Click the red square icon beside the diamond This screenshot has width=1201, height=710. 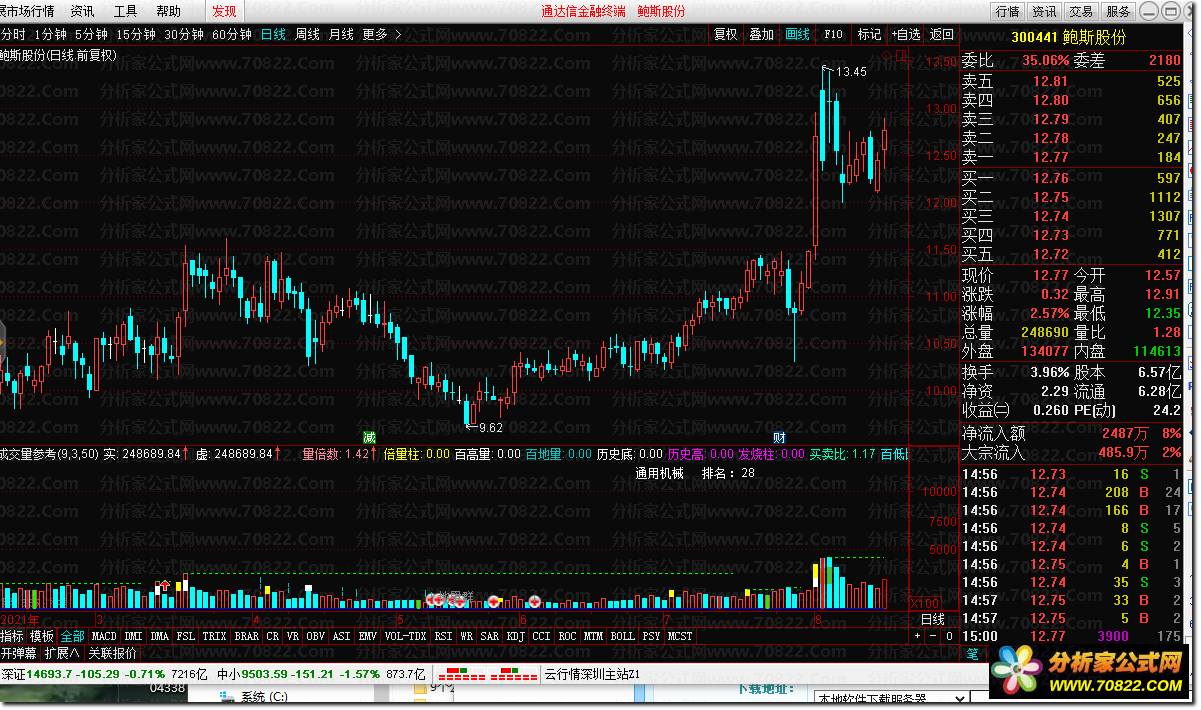(x=901, y=57)
